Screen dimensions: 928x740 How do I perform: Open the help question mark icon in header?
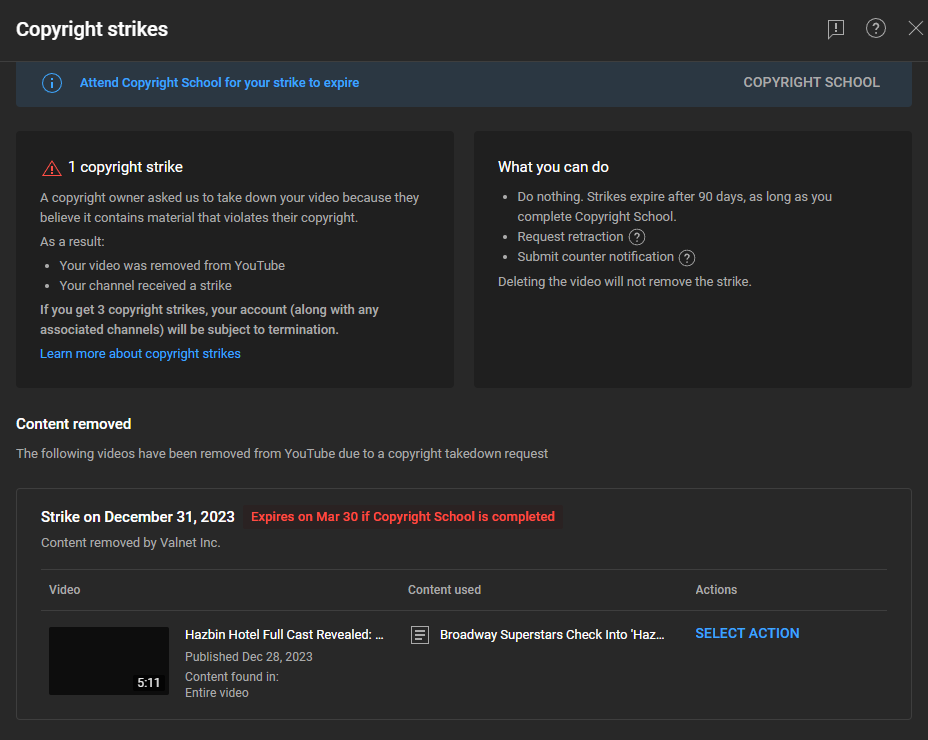click(876, 28)
